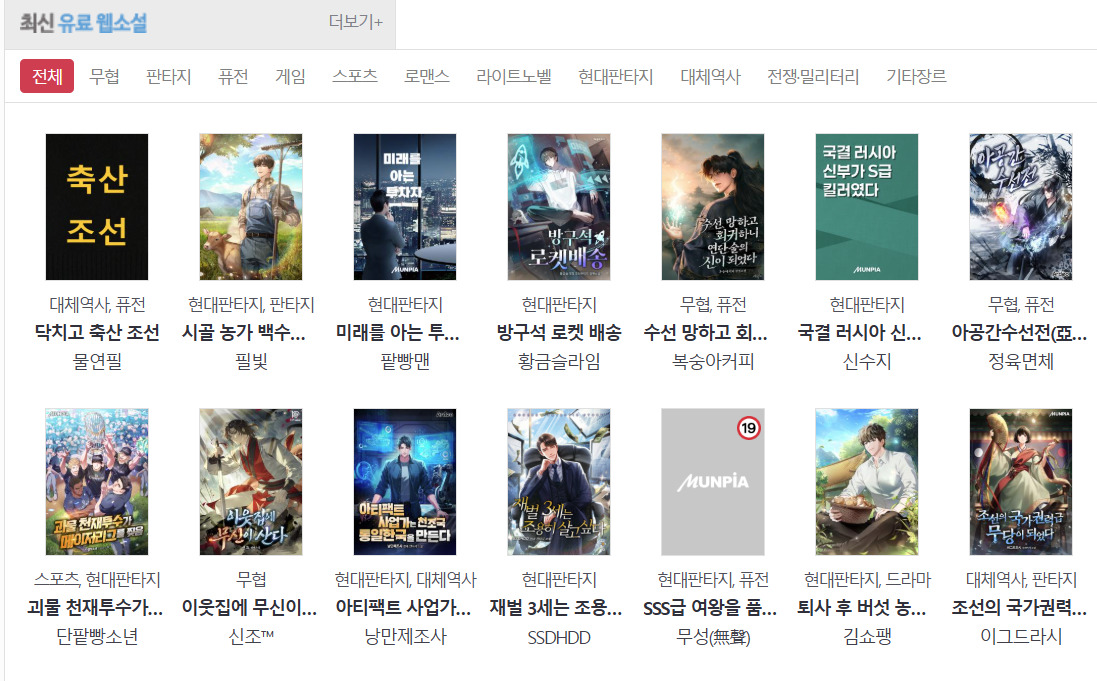Click author name 황금슬라임

coord(559,362)
